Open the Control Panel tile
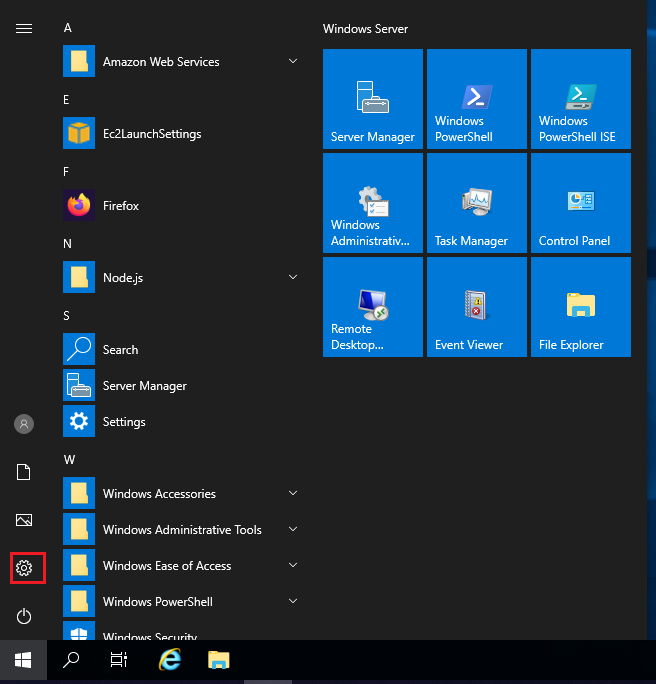The image size is (656, 684). tap(581, 203)
